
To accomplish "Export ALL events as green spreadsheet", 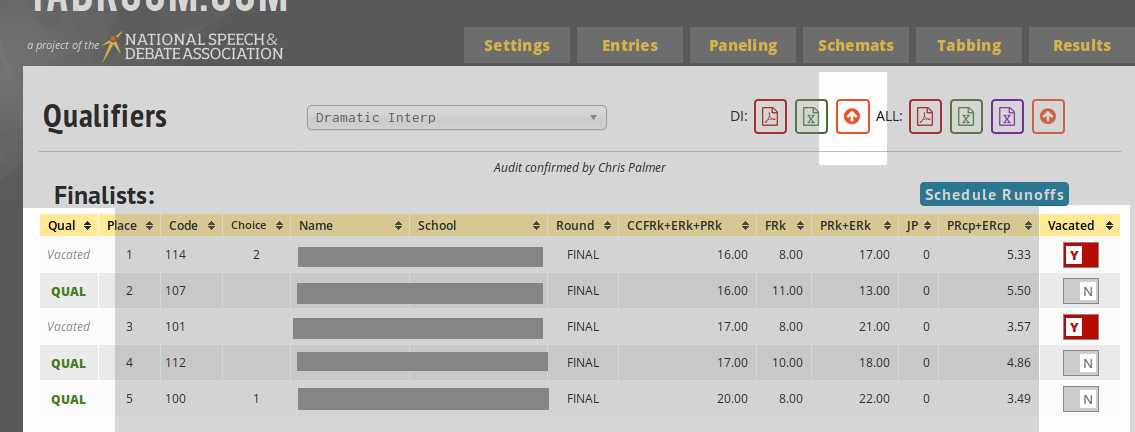I will (966, 117).
